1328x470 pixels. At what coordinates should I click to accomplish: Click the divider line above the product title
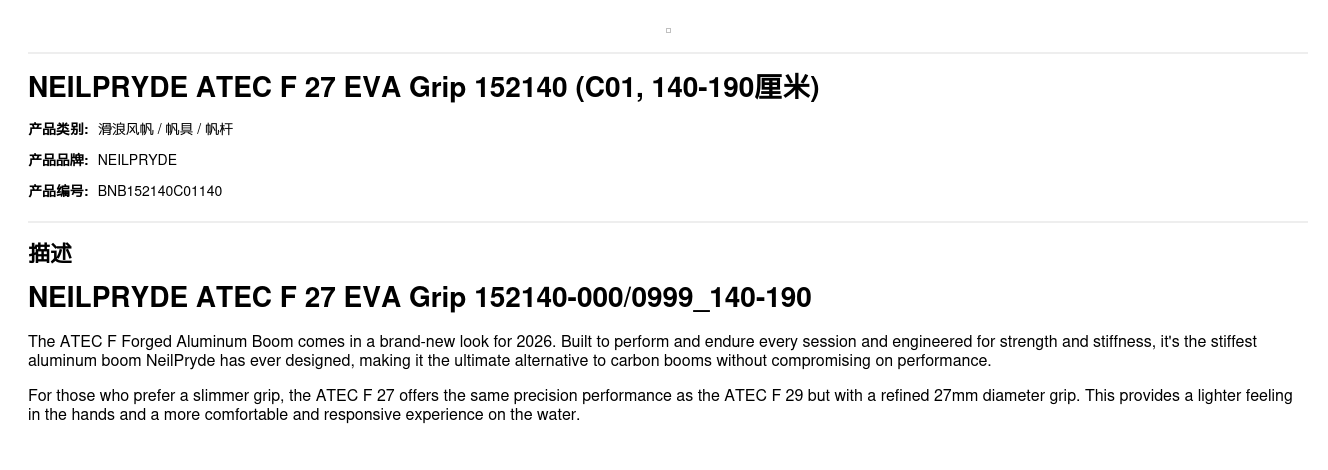[668, 53]
